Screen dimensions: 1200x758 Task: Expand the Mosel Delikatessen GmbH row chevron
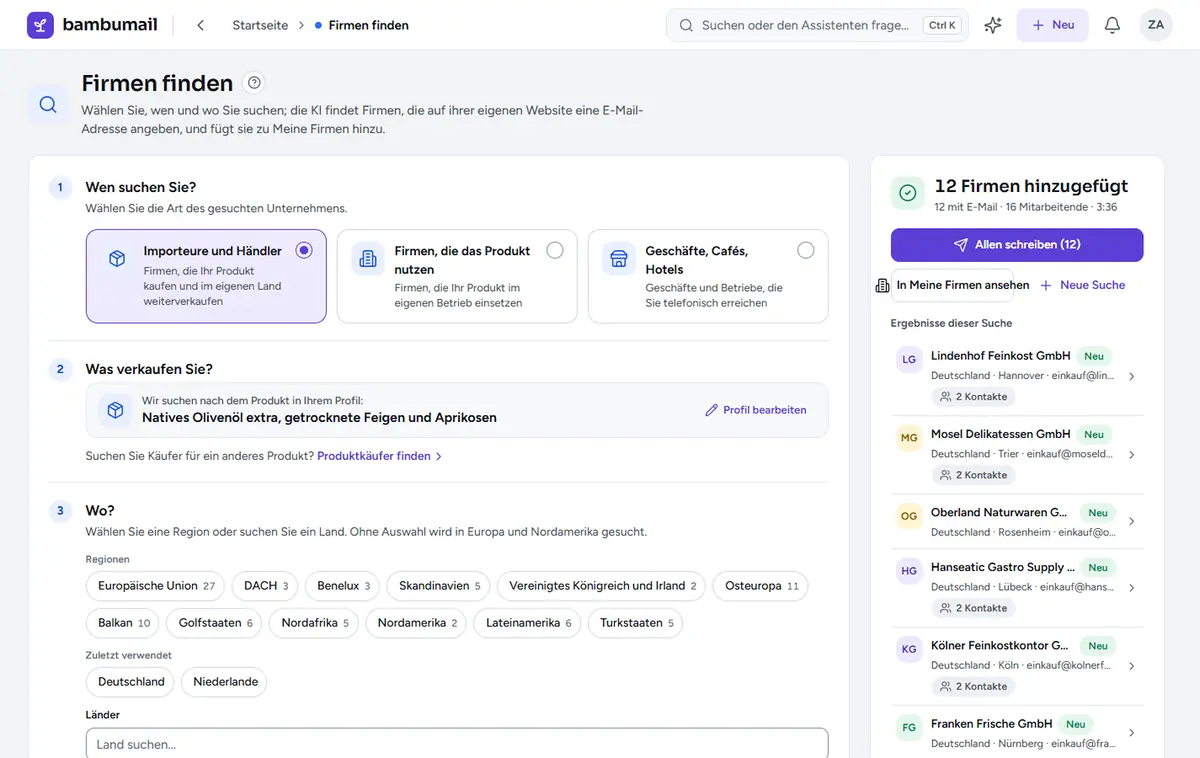(1131, 455)
